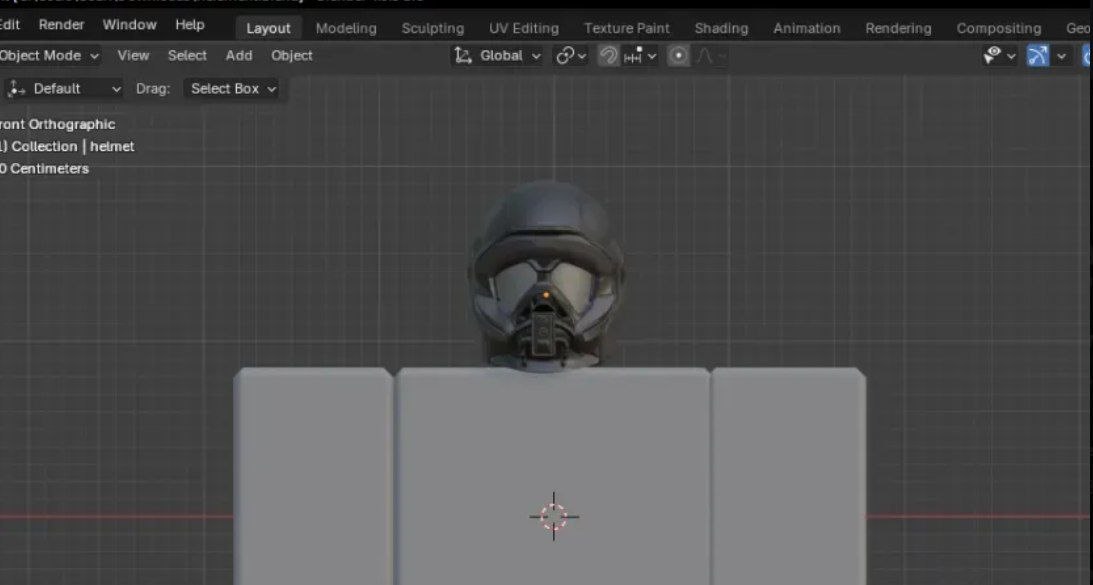Open the viewport Add menu
This screenshot has height=585, width=1093.
tap(238, 56)
